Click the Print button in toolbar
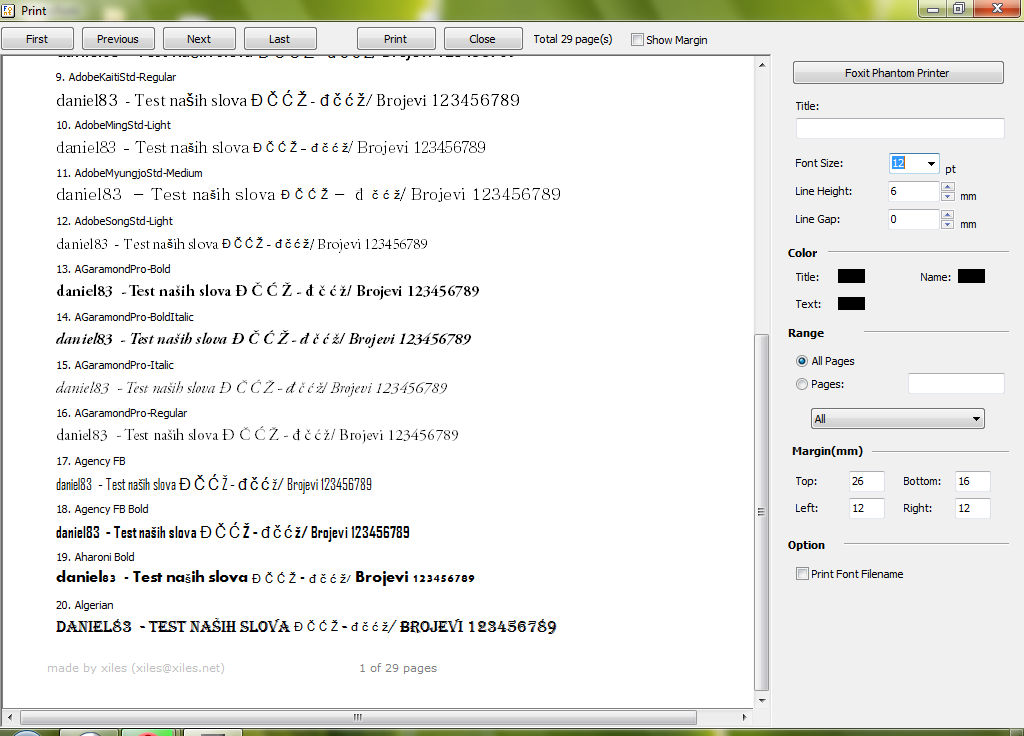This screenshot has height=736, width=1024. (x=396, y=39)
